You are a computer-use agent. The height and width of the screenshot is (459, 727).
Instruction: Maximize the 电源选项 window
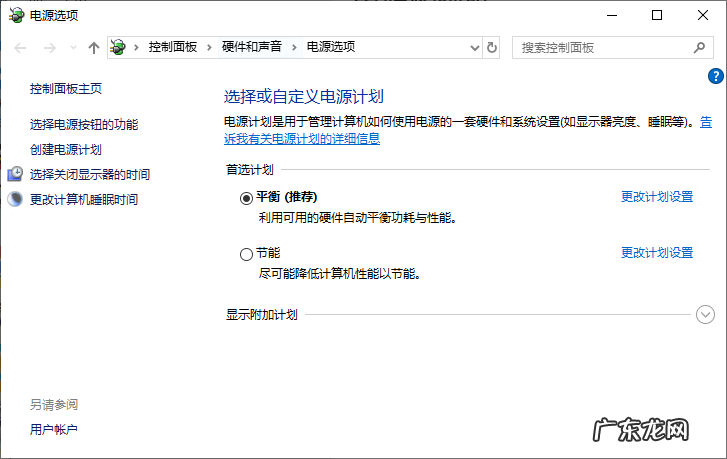coord(657,15)
